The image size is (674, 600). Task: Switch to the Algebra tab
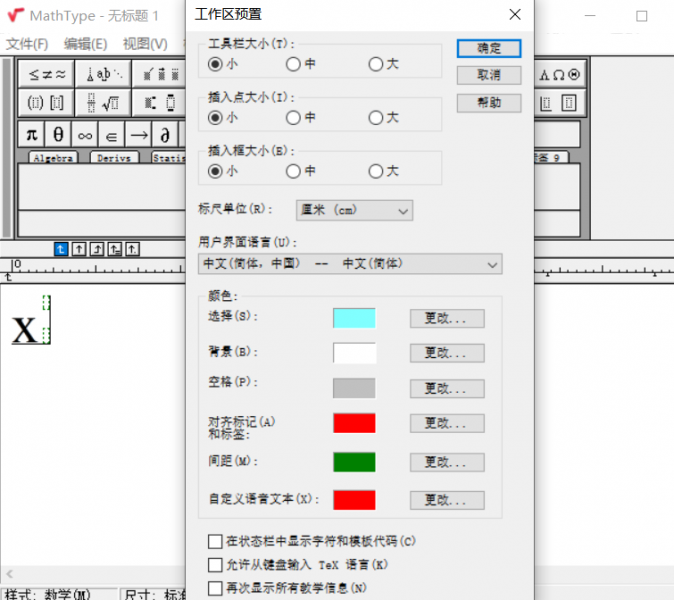point(53,158)
